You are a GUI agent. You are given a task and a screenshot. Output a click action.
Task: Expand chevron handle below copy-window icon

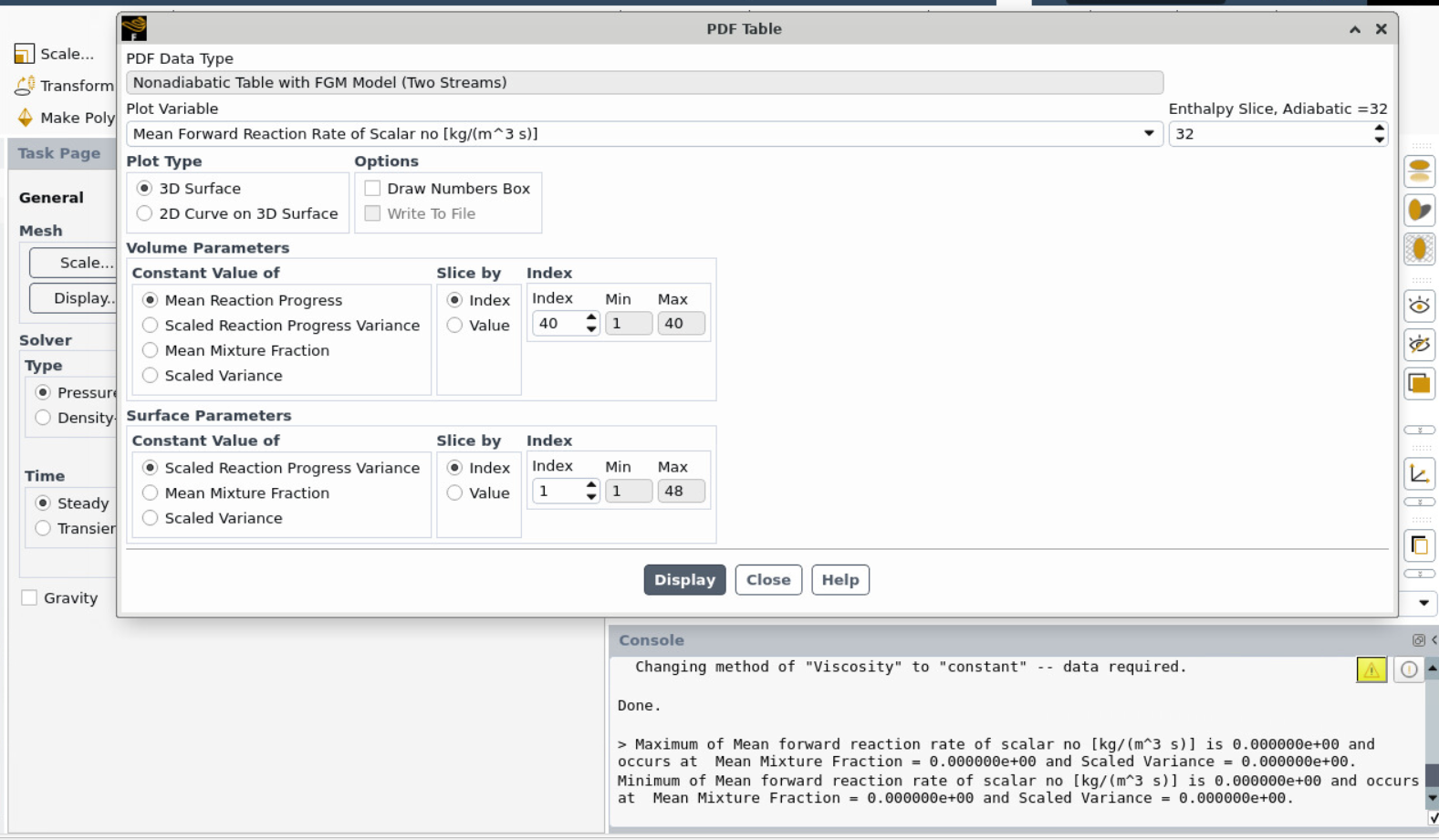[1419, 574]
